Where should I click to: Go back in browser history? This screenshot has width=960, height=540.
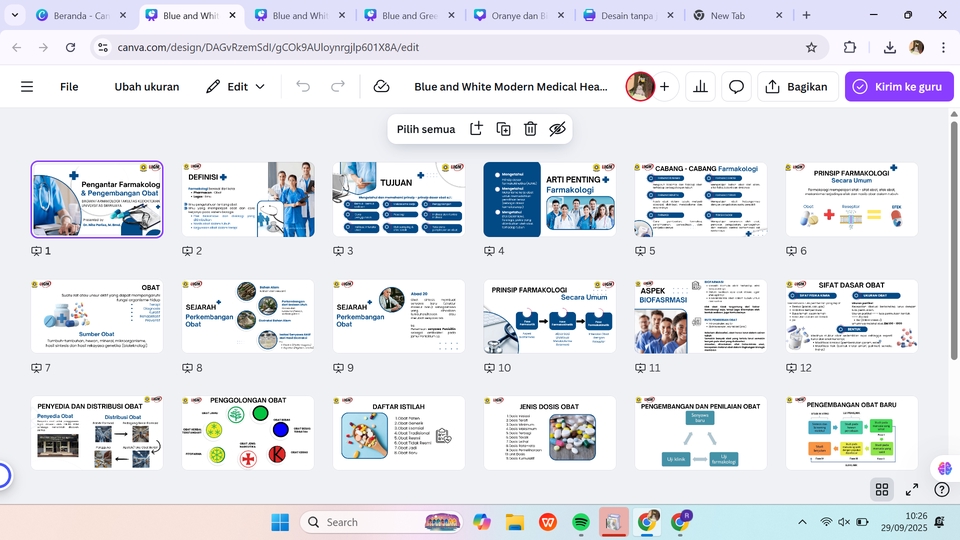(17, 47)
